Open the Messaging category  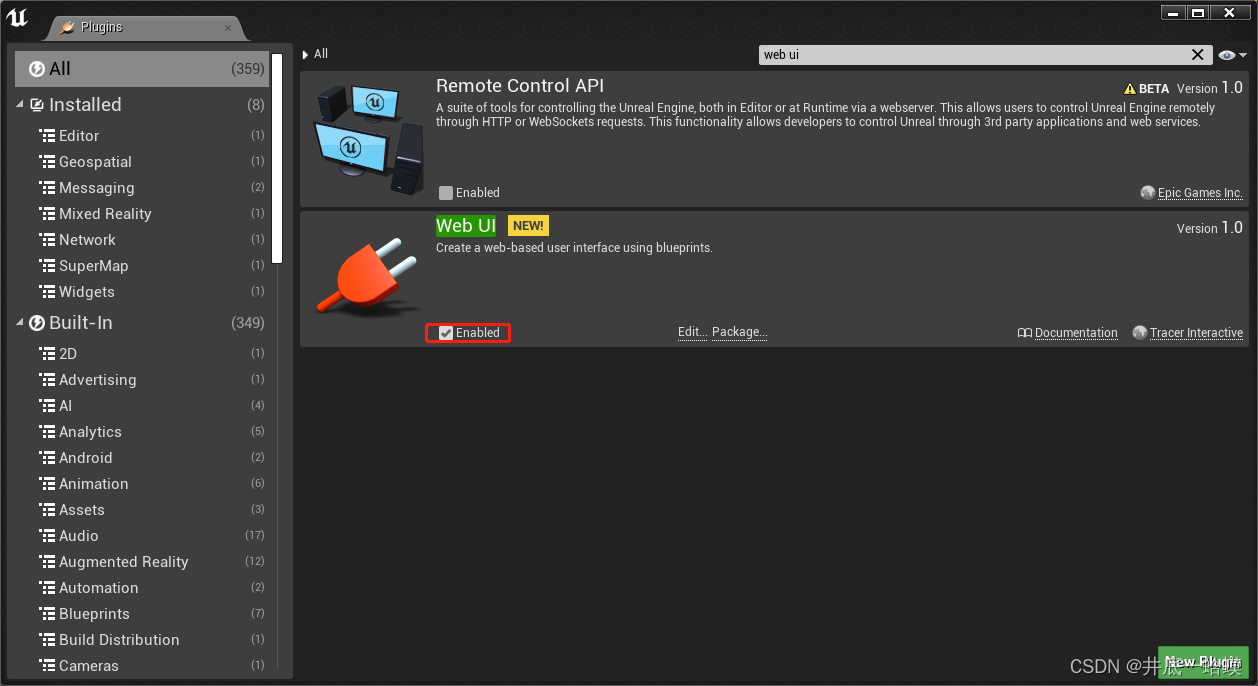click(96, 188)
